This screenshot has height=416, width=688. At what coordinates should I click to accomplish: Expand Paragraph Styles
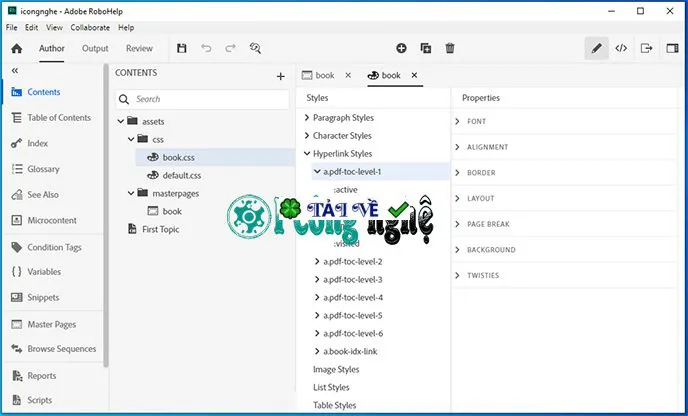tap(307, 118)
